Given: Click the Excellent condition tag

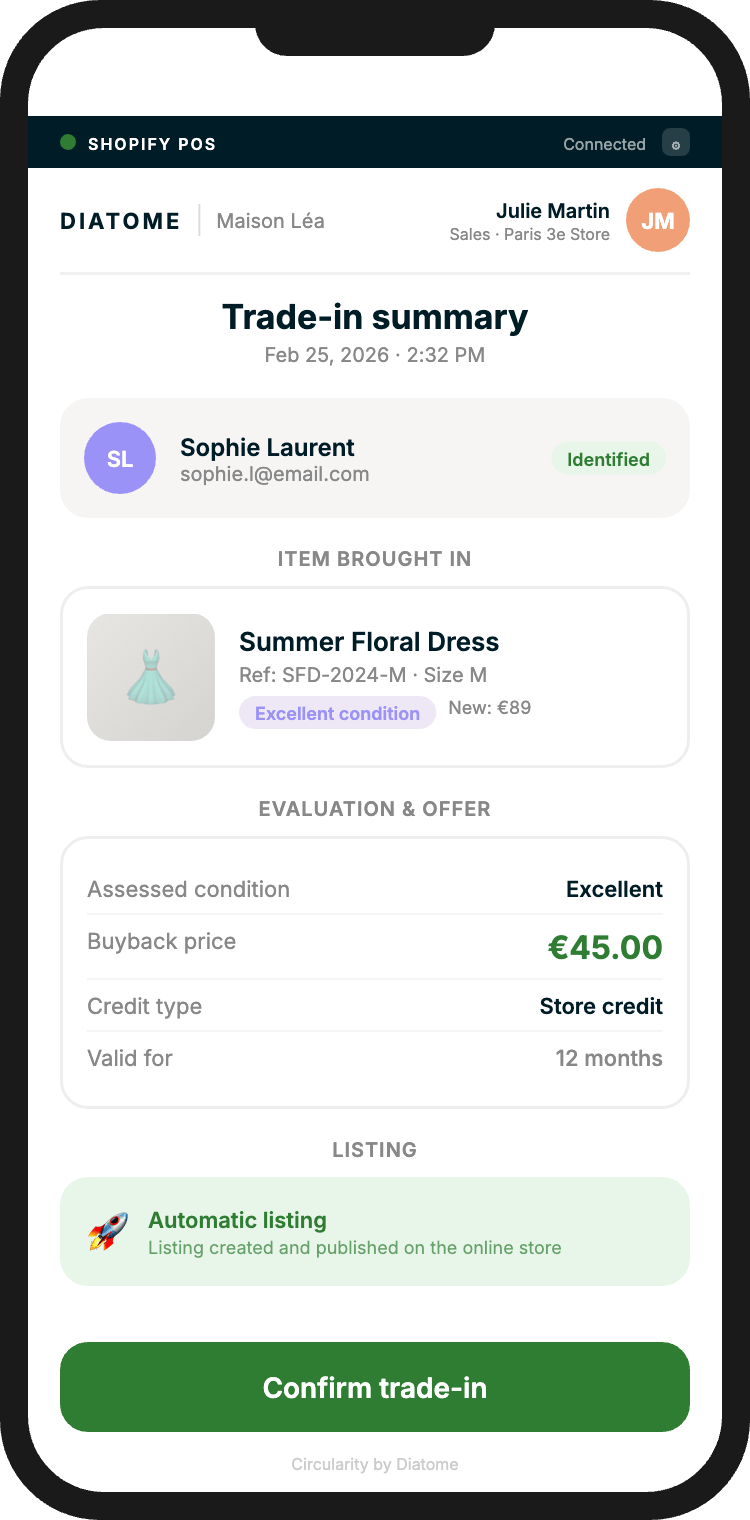Looking at the screenshot, I should pos(337,713).
